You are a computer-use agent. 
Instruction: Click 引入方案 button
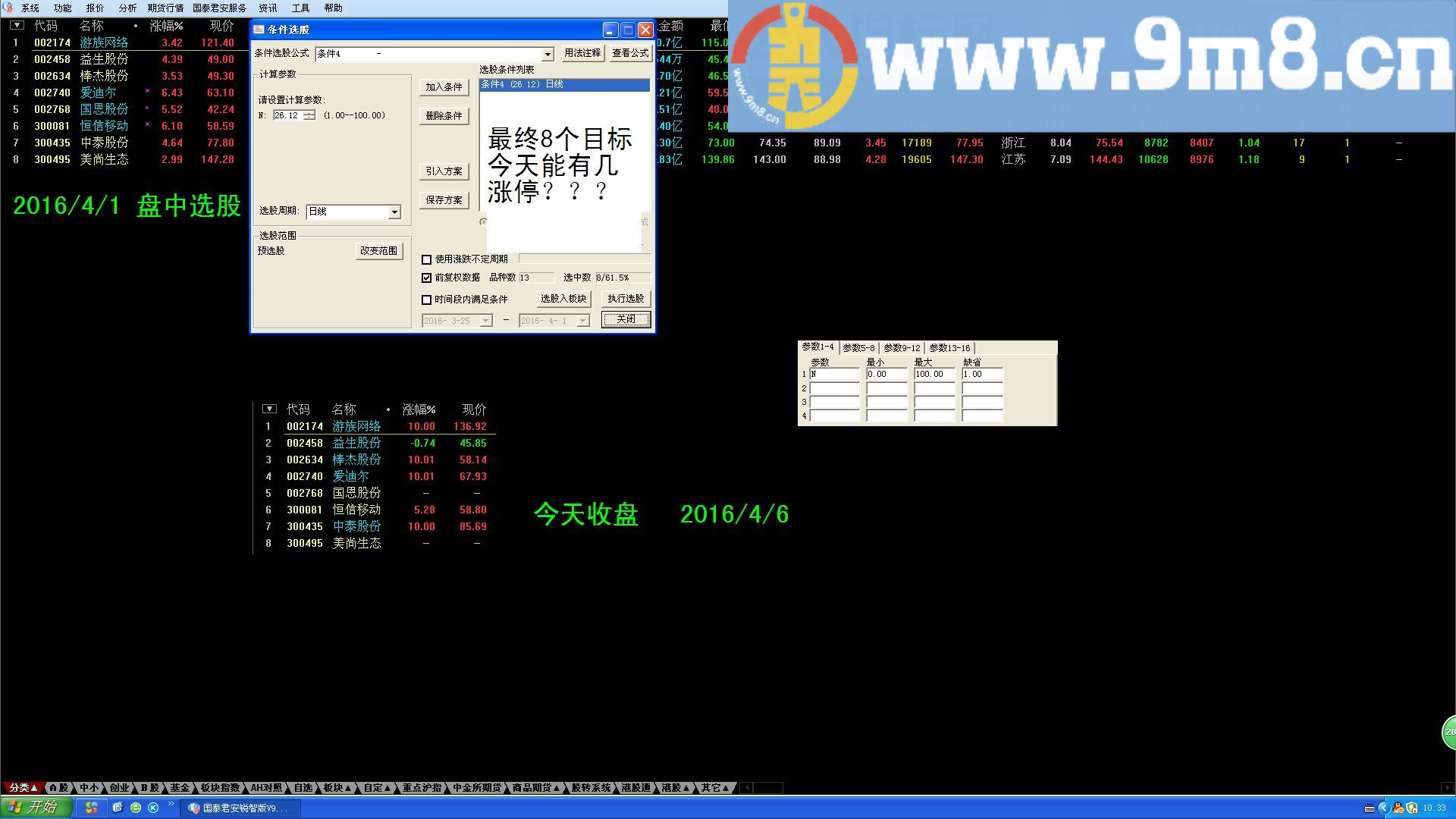point(444,171)
